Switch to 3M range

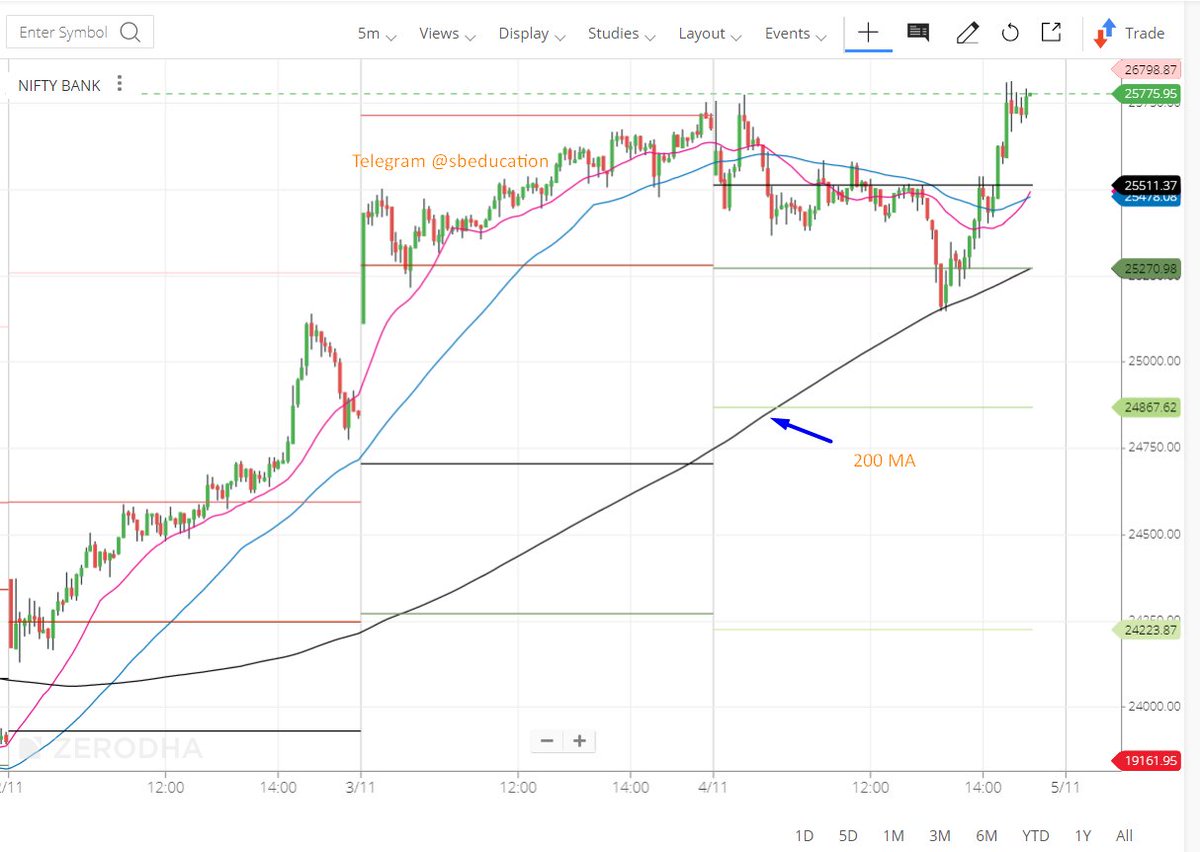(x=939, y=835)
